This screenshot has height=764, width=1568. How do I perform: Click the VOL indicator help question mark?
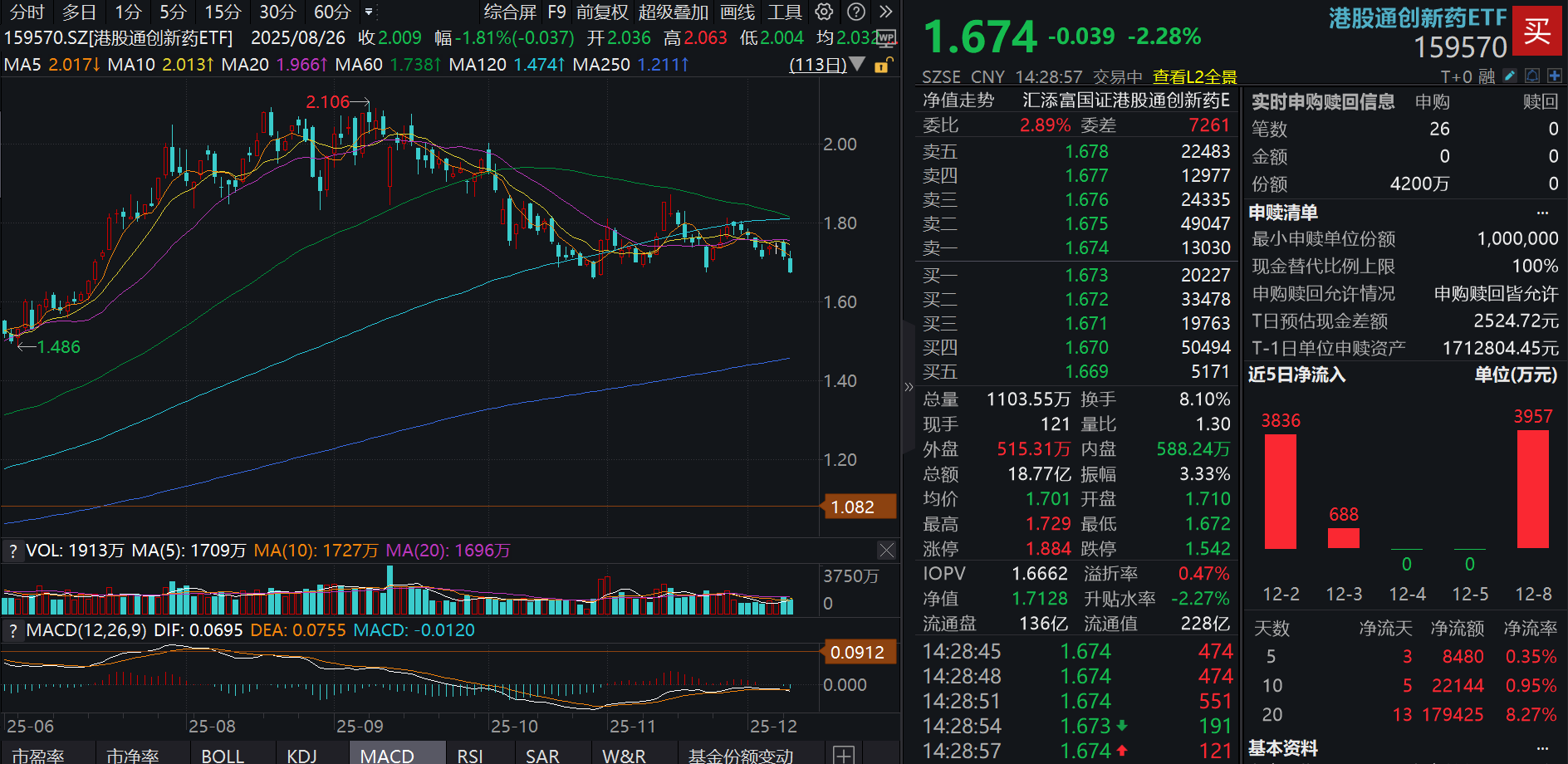click(x=12, y=551)
